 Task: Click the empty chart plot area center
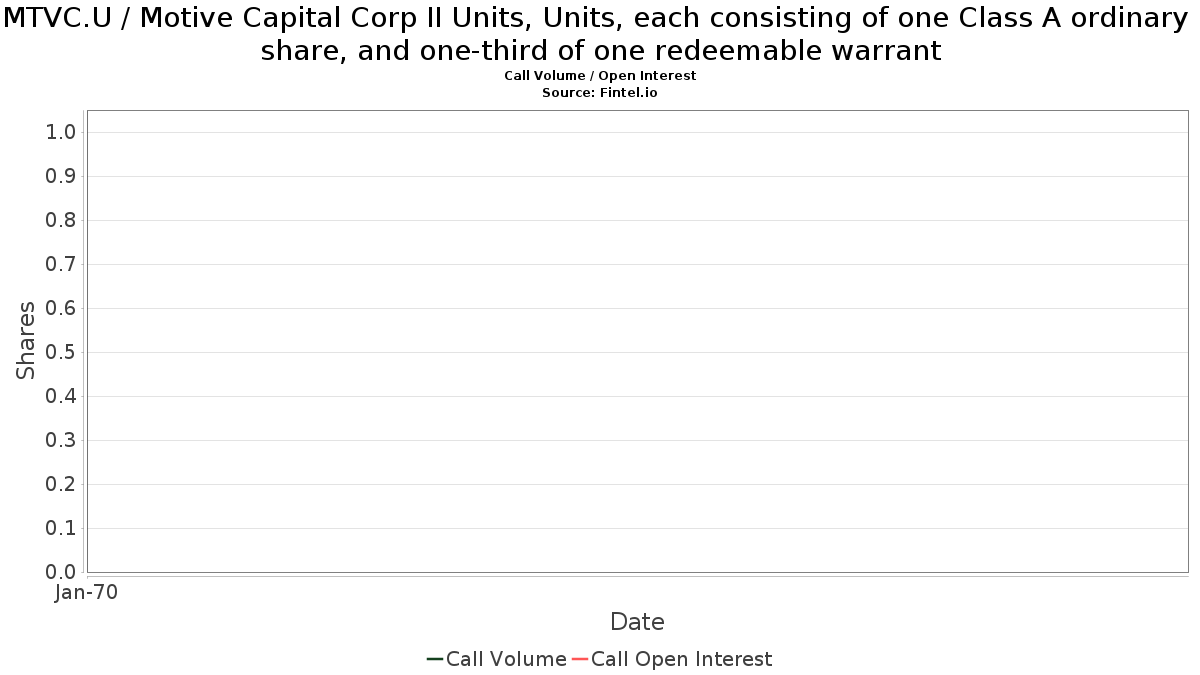click(x=637, y=341)
